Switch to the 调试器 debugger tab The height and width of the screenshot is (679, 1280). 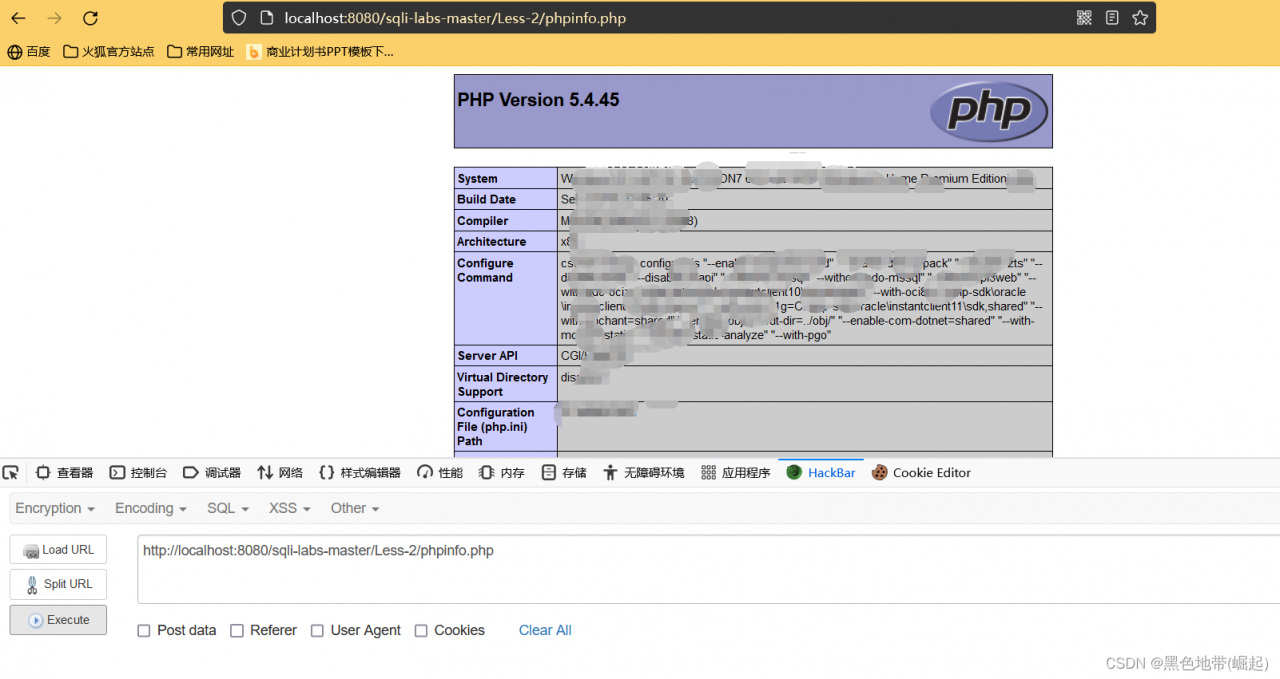212,473
